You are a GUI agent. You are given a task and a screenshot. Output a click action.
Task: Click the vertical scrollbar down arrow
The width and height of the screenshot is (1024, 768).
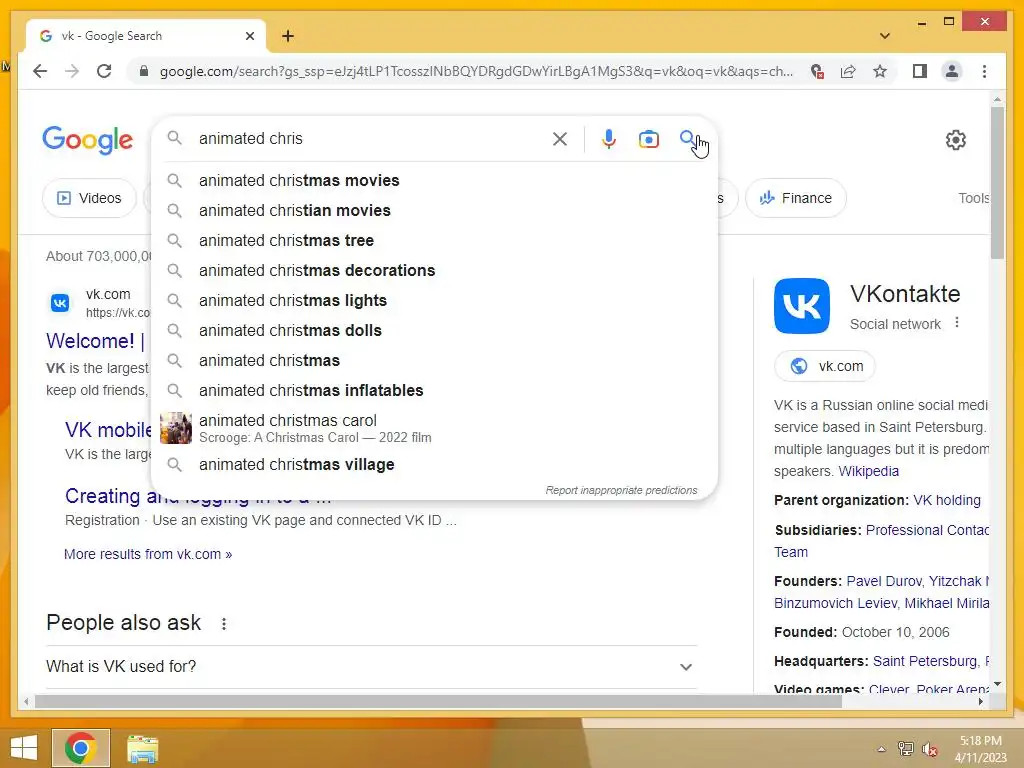997,684
